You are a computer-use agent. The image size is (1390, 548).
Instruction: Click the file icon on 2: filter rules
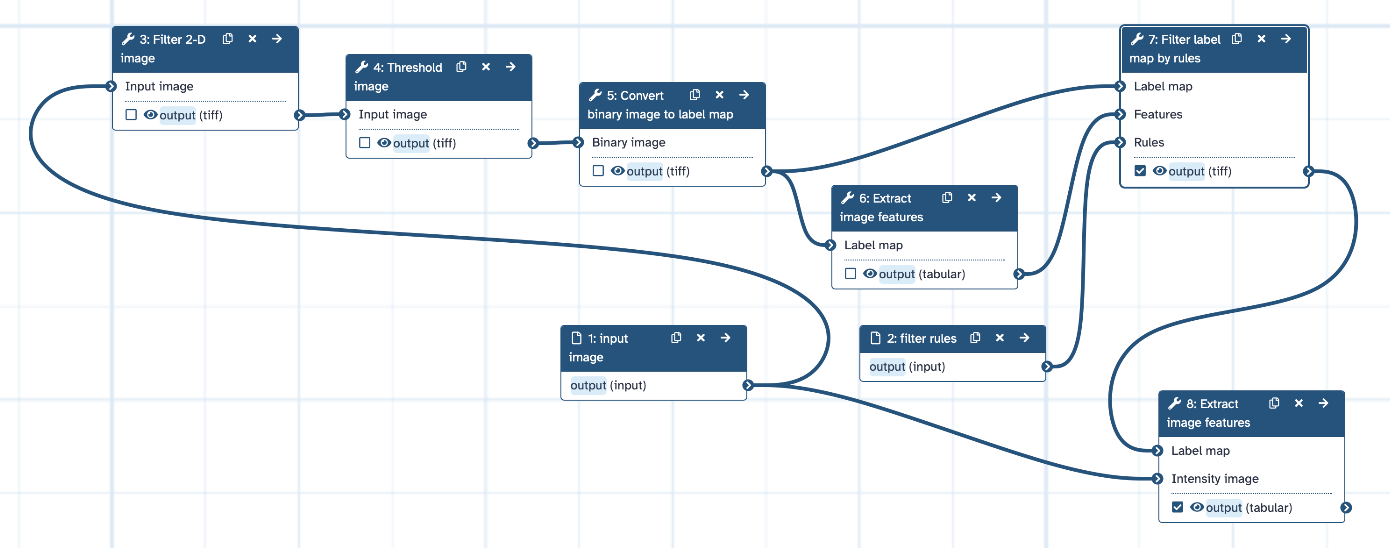875,338
